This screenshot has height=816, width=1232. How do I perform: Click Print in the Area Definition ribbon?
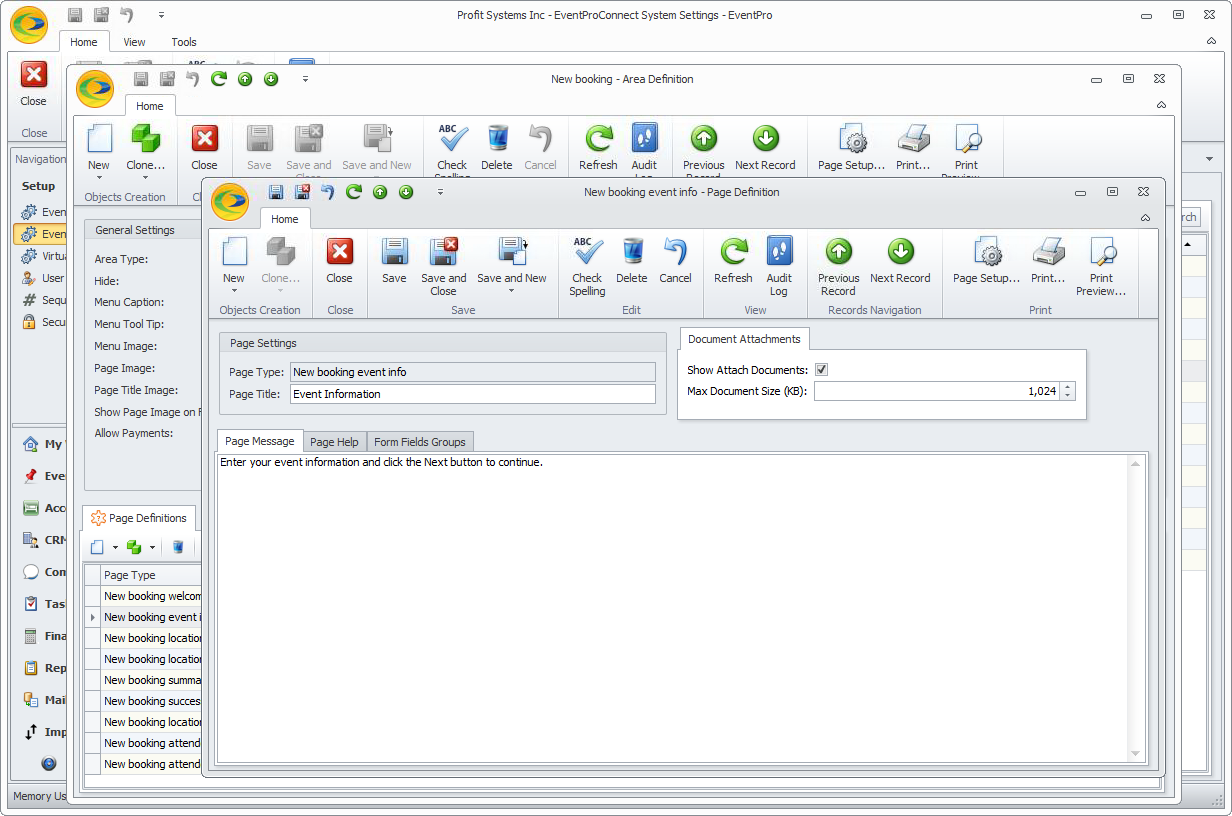point(914,148)
